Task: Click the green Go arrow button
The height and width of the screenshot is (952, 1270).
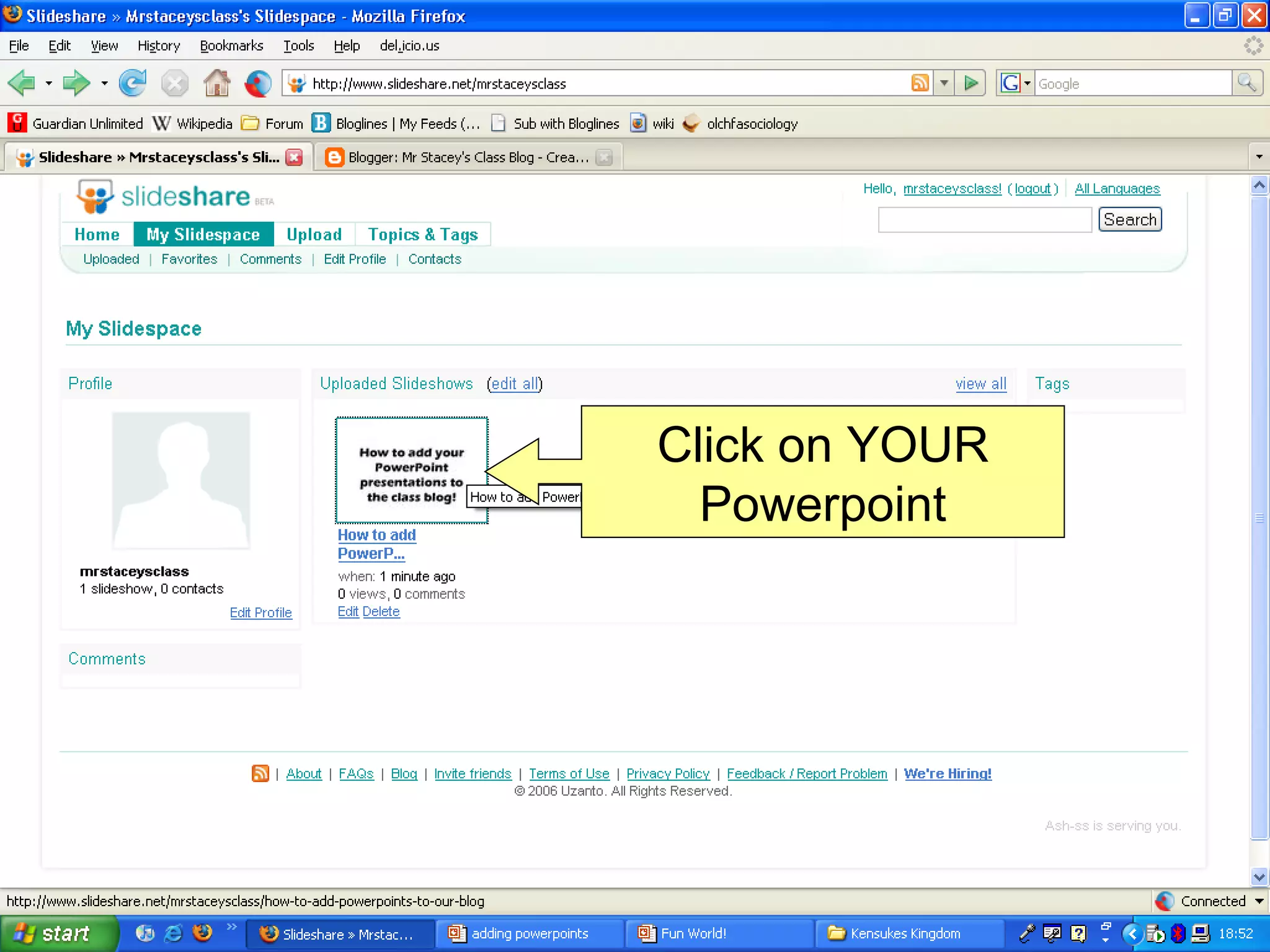Action: point(970,83)
